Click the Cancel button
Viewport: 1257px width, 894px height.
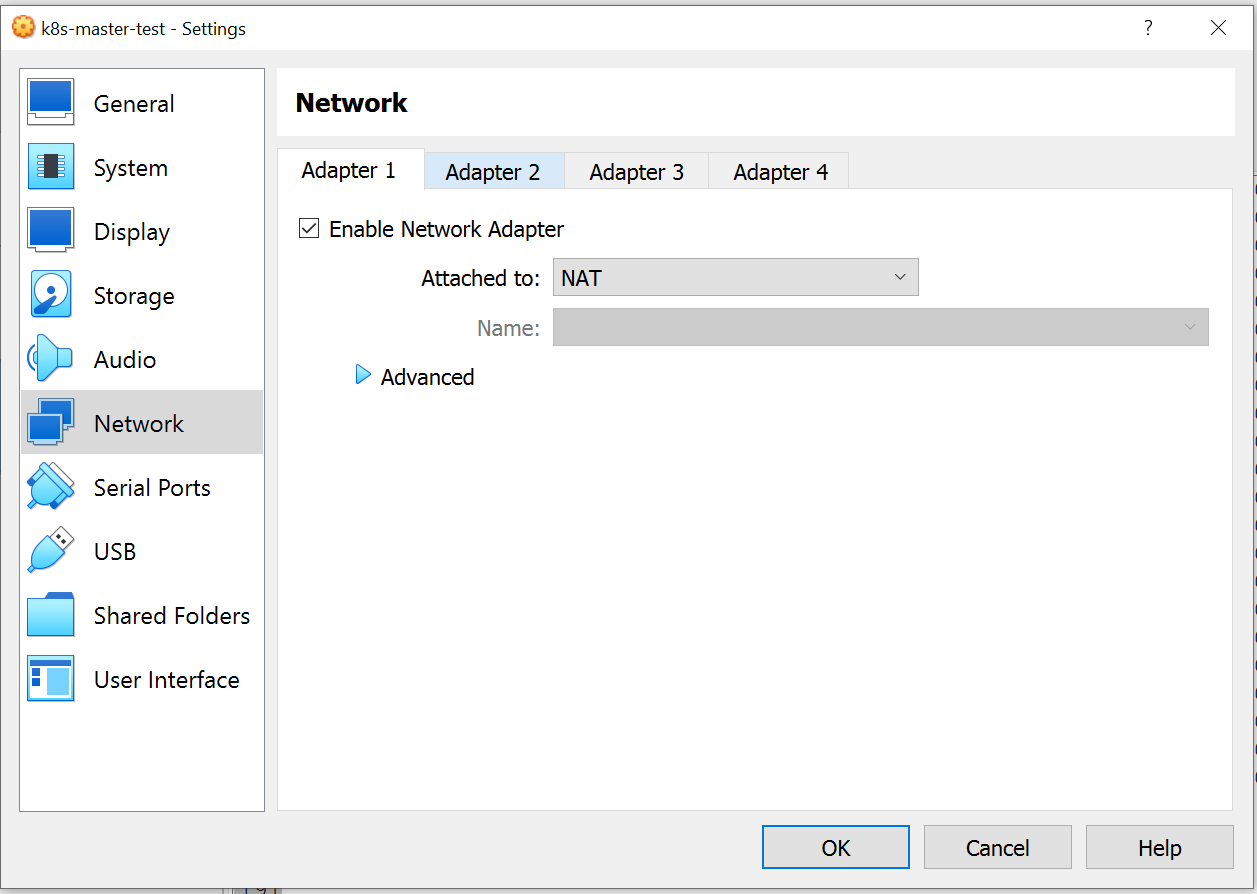click(x=997, y=847)
